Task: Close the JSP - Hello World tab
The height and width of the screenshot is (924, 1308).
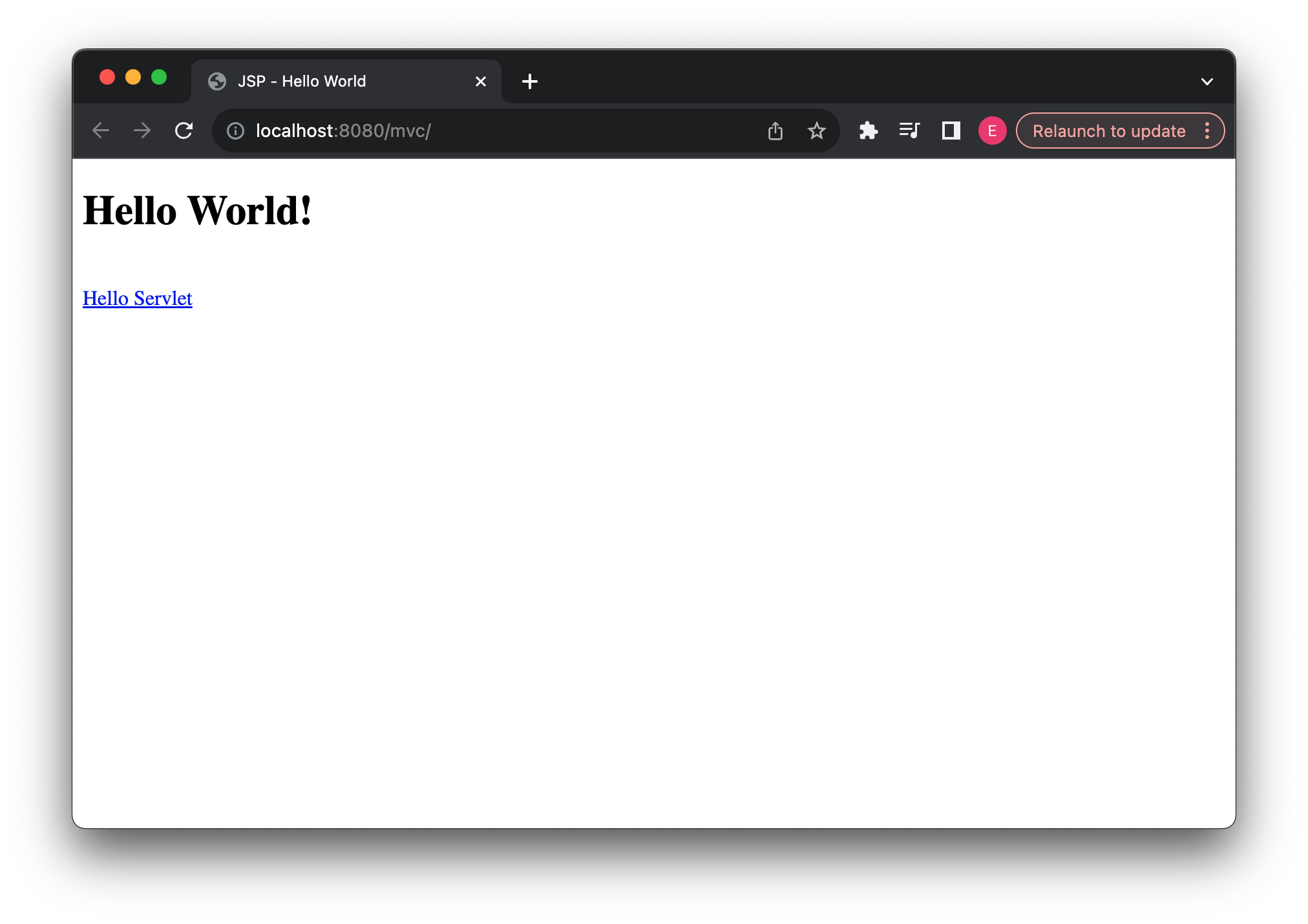Action: click(480, 81)
